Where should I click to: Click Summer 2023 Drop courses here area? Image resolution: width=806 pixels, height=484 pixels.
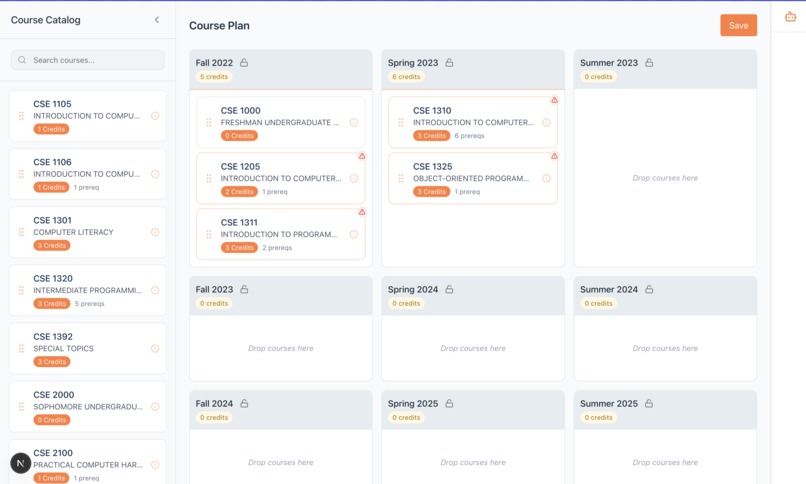665,178
